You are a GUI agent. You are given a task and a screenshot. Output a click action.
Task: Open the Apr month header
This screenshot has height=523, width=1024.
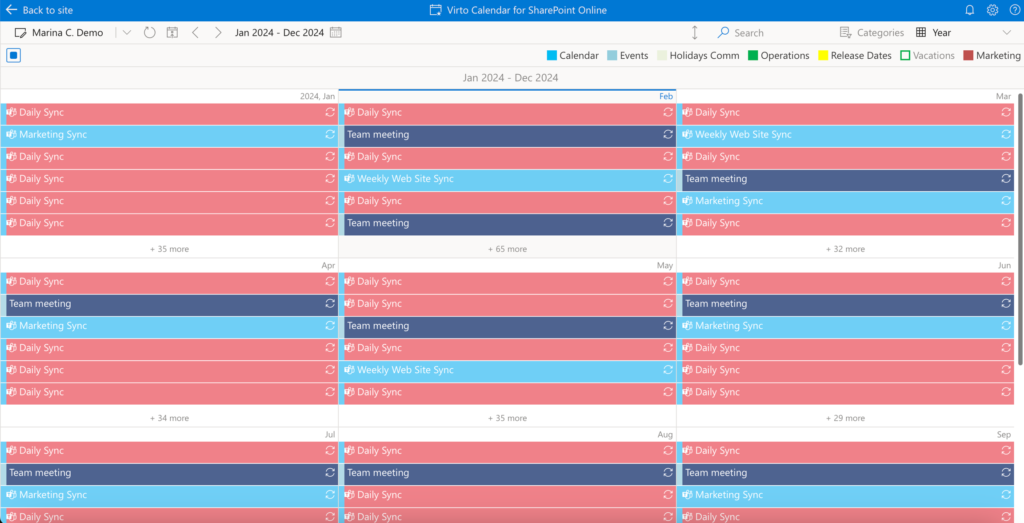[x=328, y=265]
